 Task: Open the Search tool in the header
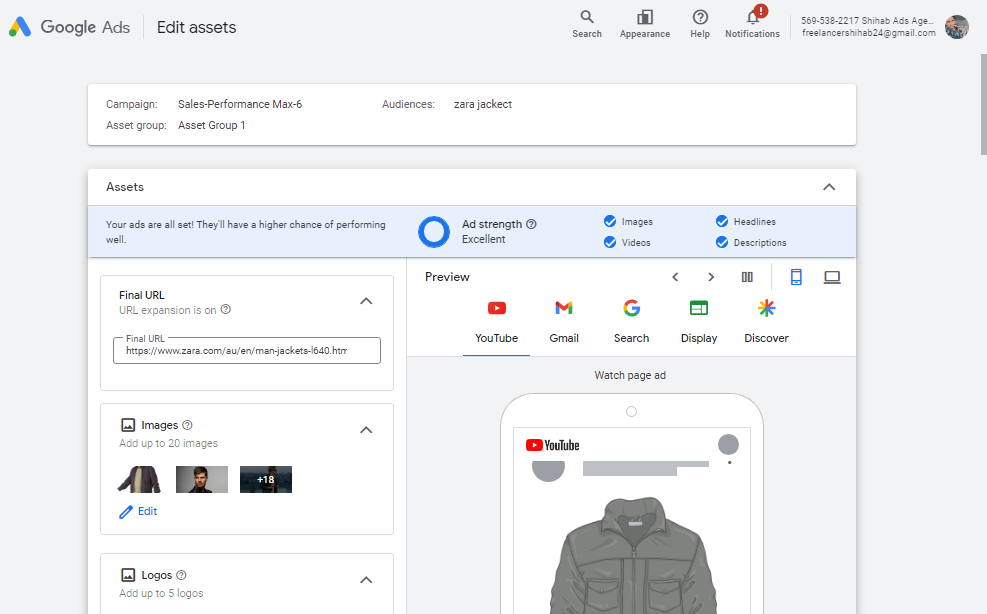click(x=587, y=24)
